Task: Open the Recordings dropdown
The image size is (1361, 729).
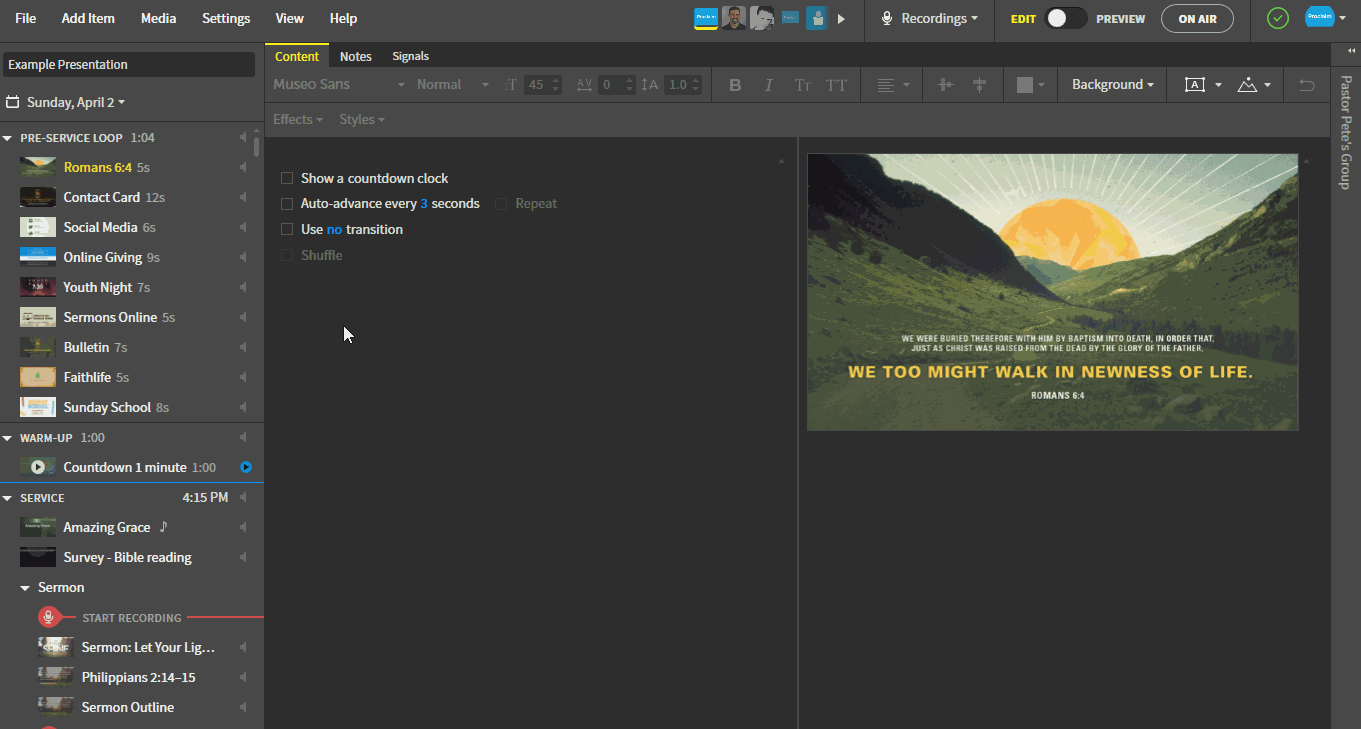Action: 929,18
